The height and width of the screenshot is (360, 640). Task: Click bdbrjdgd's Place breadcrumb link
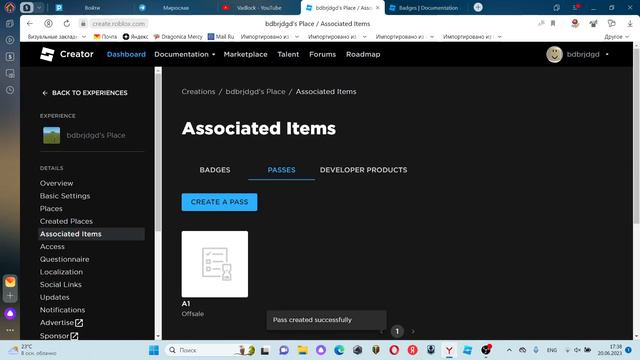coord(256,92)
